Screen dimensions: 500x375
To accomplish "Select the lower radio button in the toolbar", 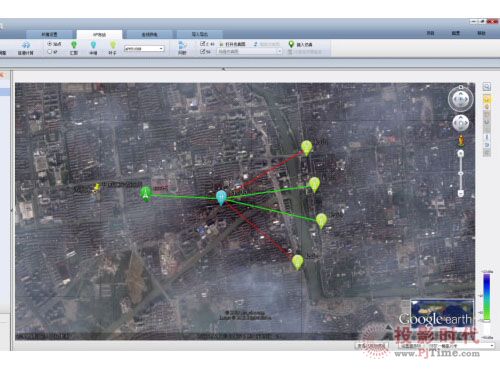I will click(x=50, y=52).
